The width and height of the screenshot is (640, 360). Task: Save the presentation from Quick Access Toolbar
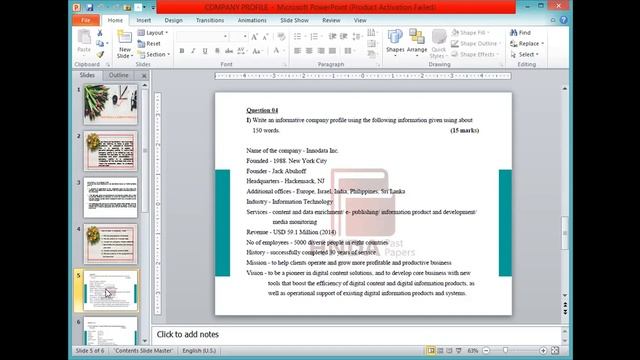coord(89,7)
